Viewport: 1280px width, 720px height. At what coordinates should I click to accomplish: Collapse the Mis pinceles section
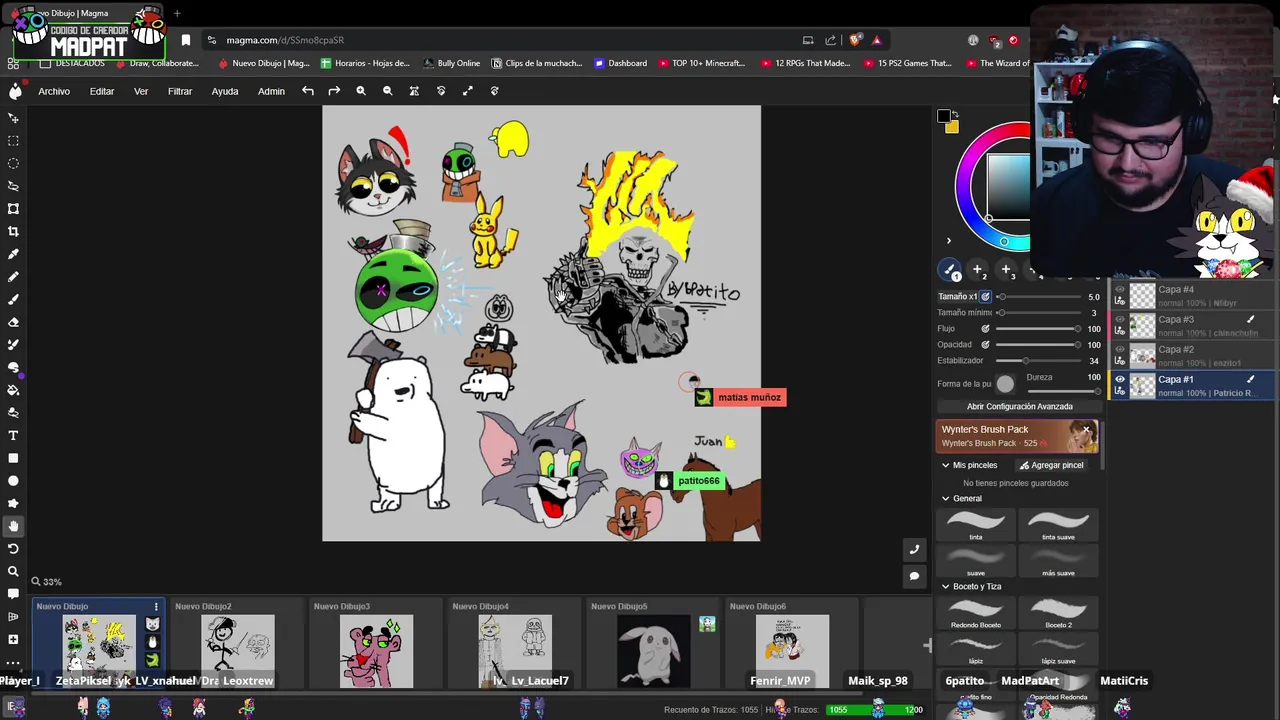click(x=945, y=465)
